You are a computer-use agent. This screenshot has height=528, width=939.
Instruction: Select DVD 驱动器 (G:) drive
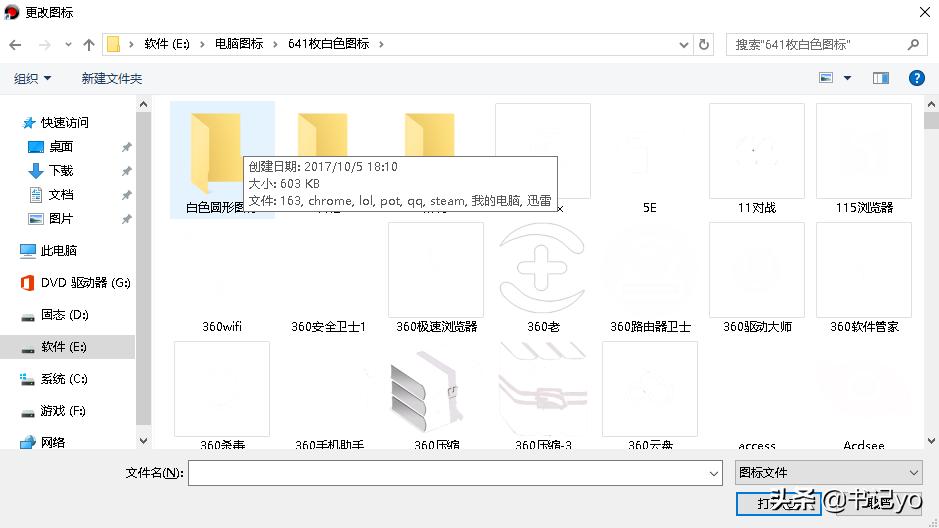(85, 283)
